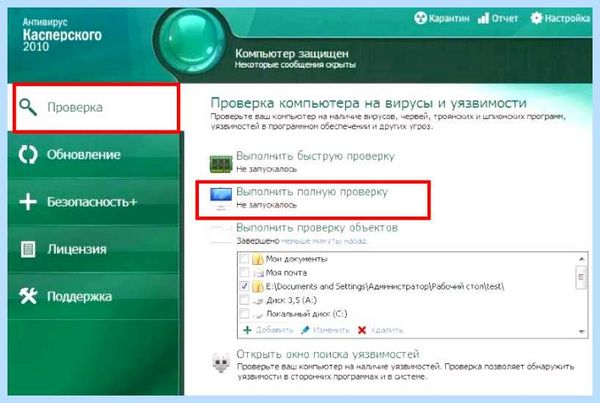Screen dimensions: 600x403
Task: Click the Добавить label in object list
Action: tap(274, 330)
